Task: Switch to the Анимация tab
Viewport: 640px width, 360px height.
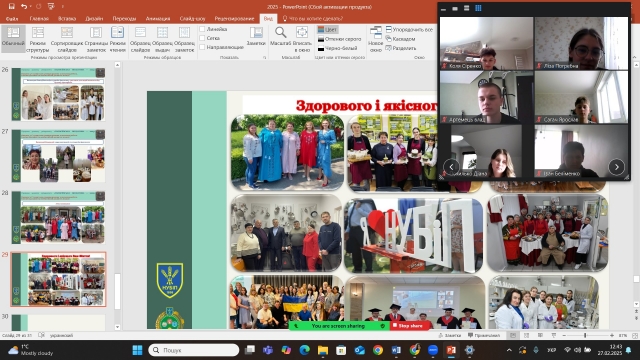Action: coord(158,18)
